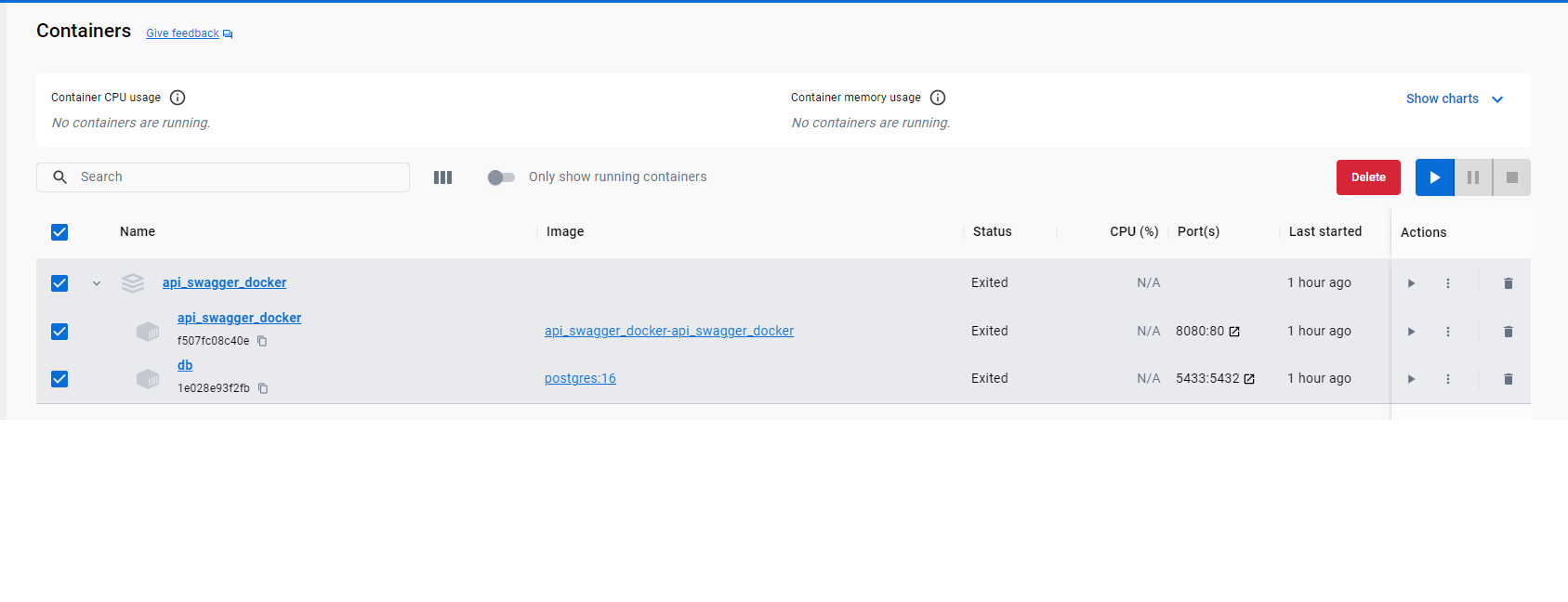Click the Container memory usage info icon
The width and height of the screenshot is (1568, 602).
938,98
